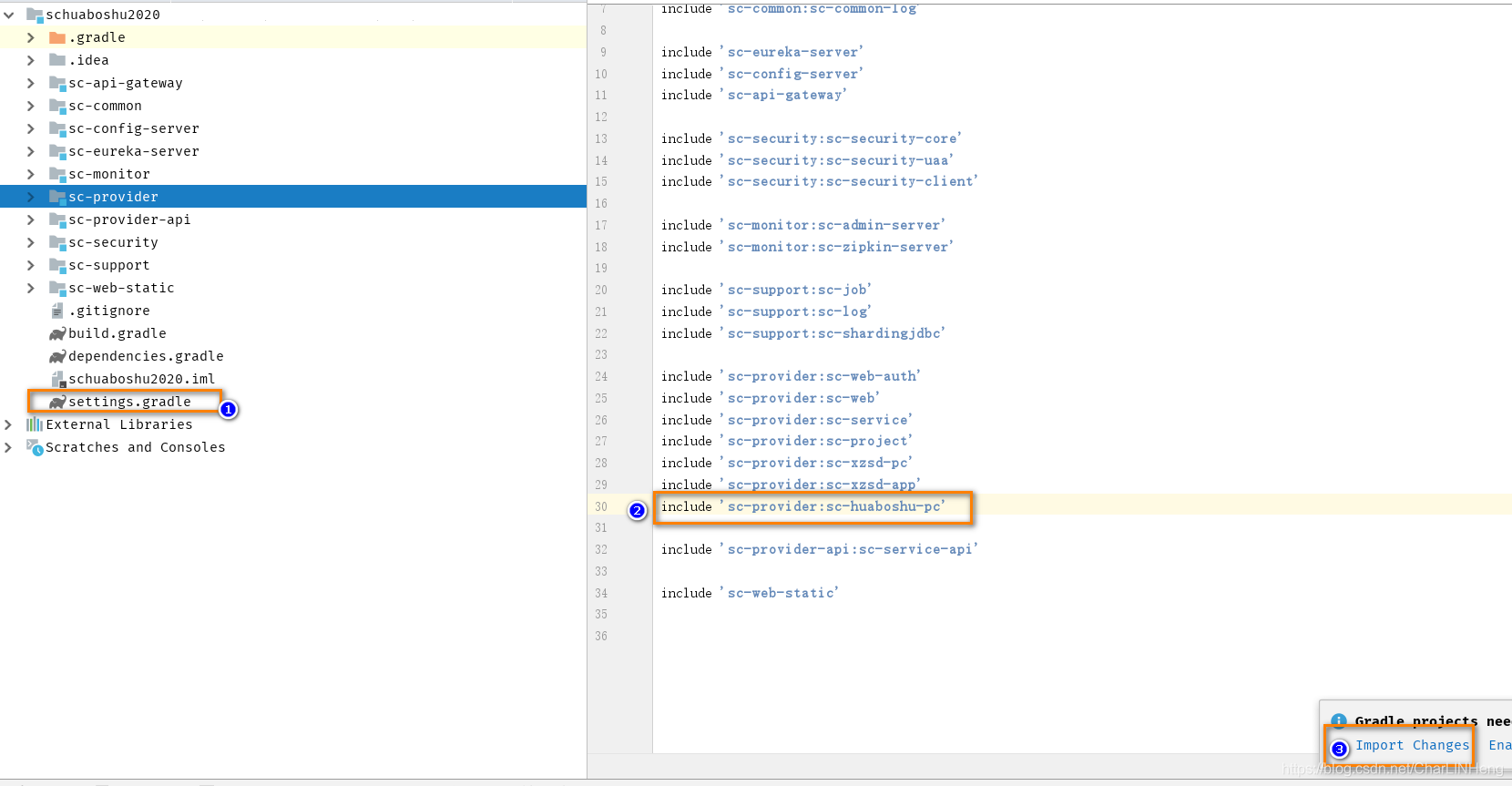This screenshot has height=786, width=1512.
Task: Click the sc-security module folder icon
Action: coord(57,242)
